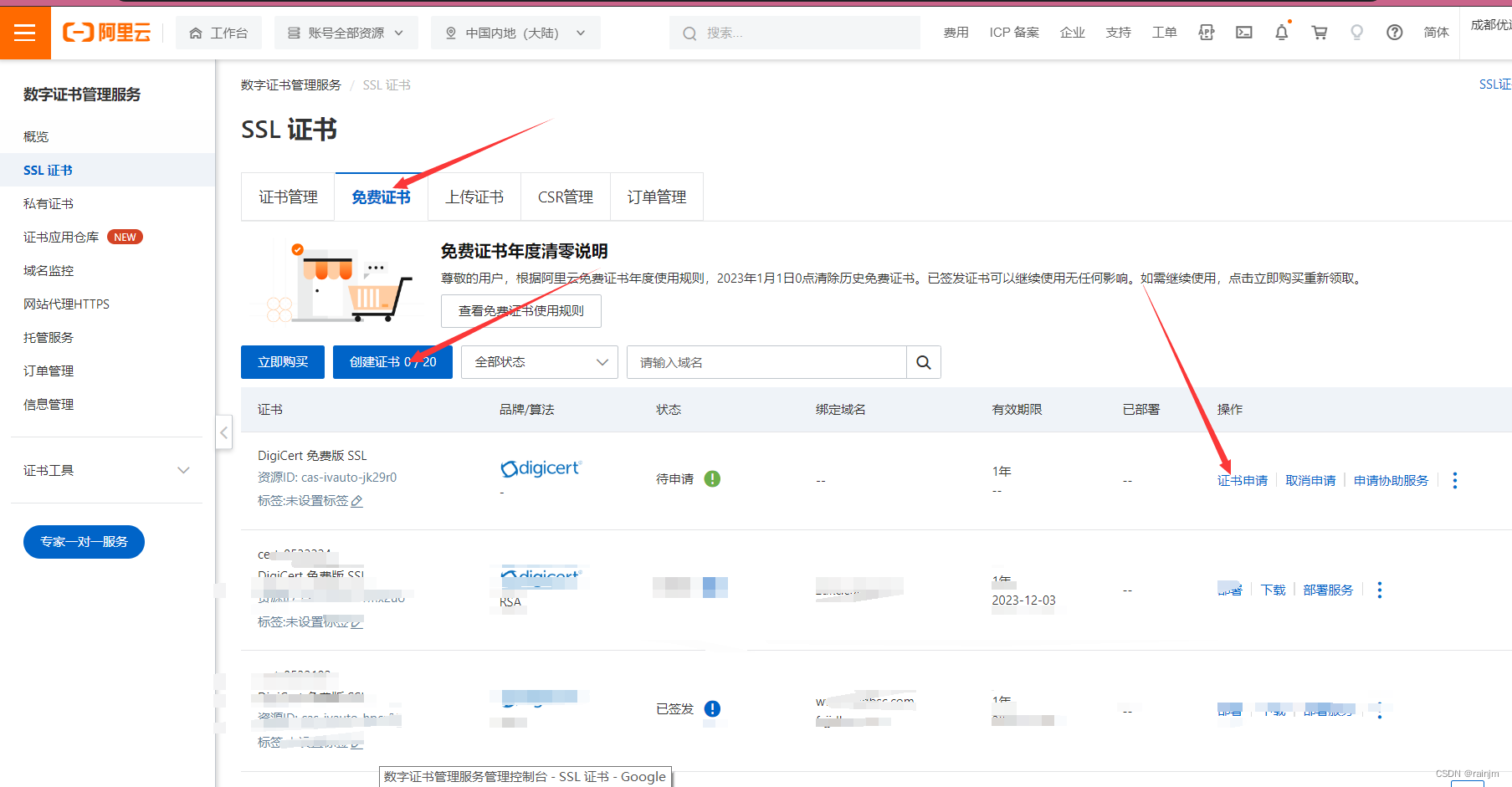Click the Alibaba Cloud logo

pyautogui.click(x=107, y=33)
